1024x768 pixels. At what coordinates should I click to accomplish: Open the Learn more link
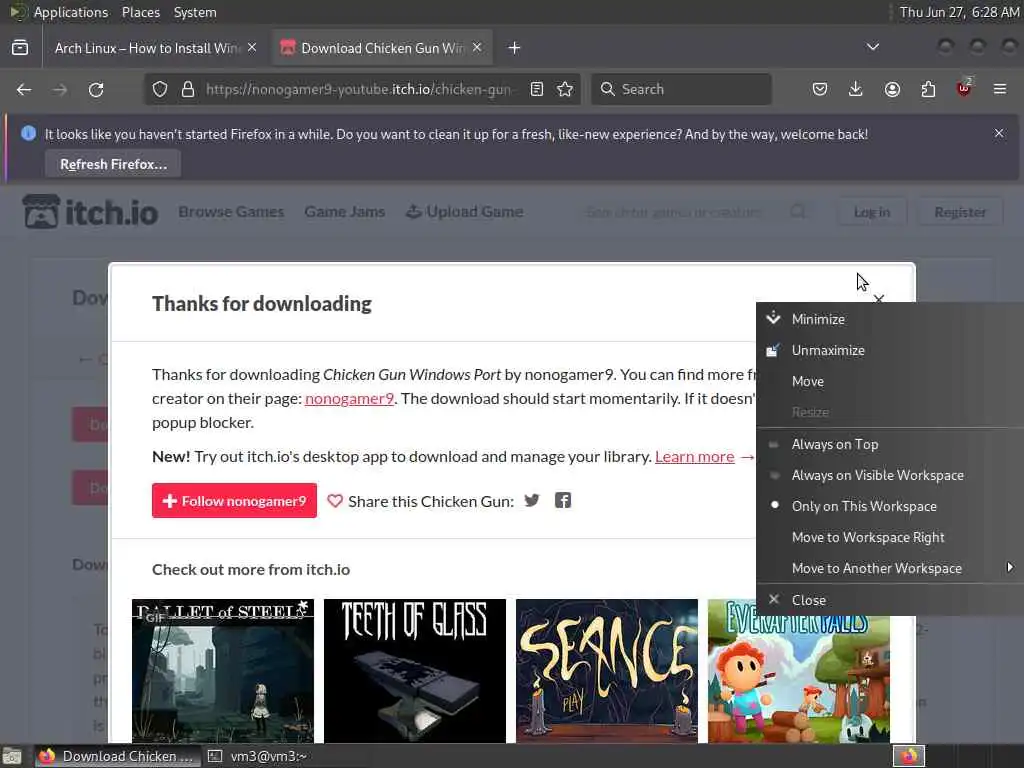pyautogui.click(x=694, y=456)
